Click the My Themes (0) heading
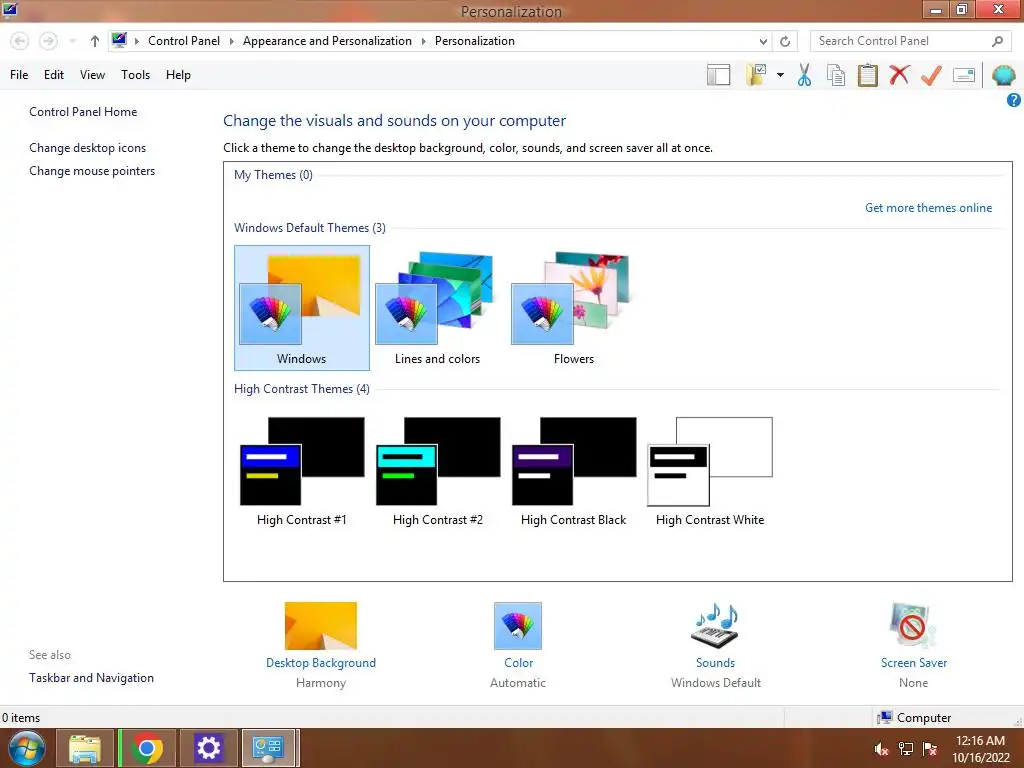The width and height of the screenshot is (1024, 768). [273, 175]
